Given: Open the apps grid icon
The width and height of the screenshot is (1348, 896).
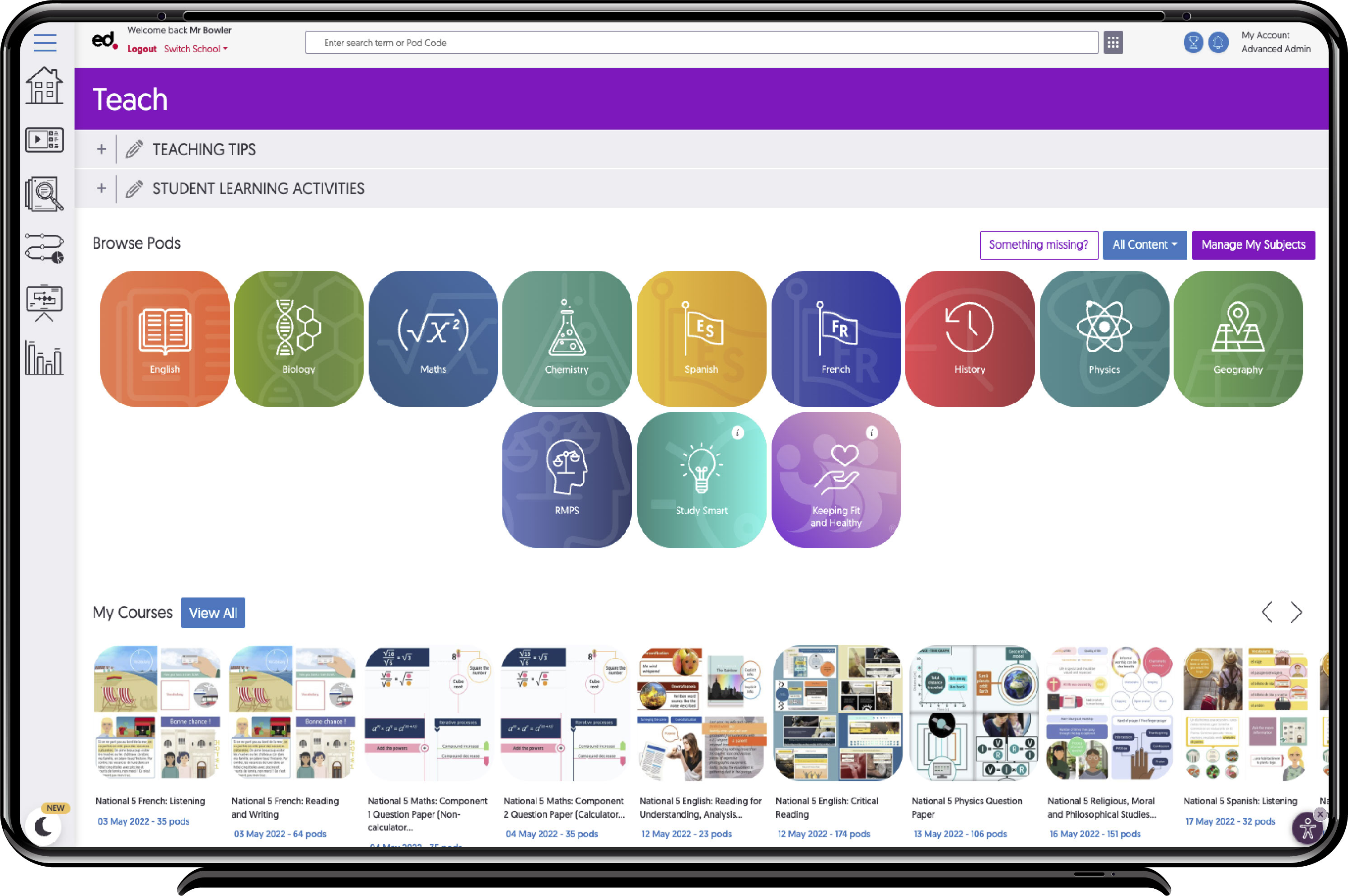Looking at the screenshot, I should pos(1113,43).
